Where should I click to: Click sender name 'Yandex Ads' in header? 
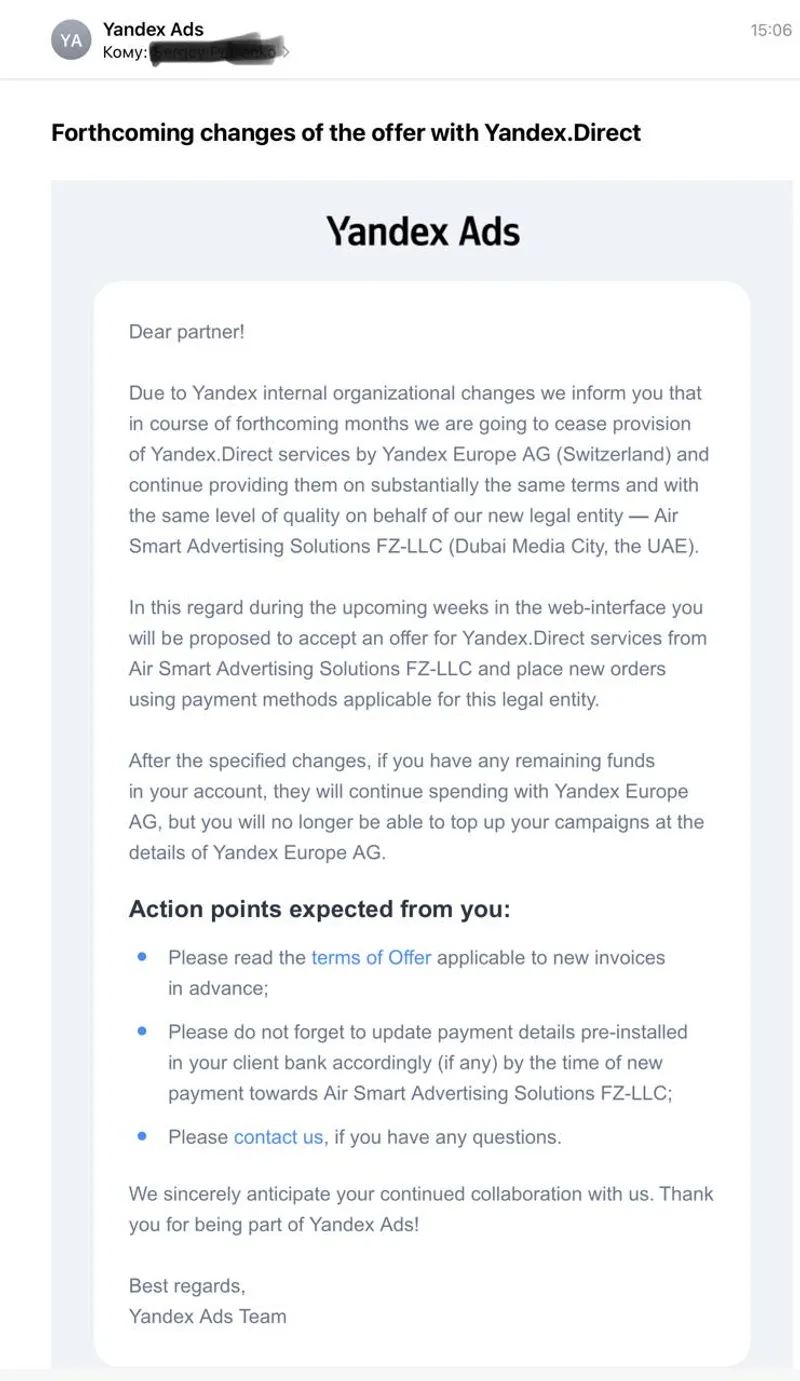(x=153, y=30)
